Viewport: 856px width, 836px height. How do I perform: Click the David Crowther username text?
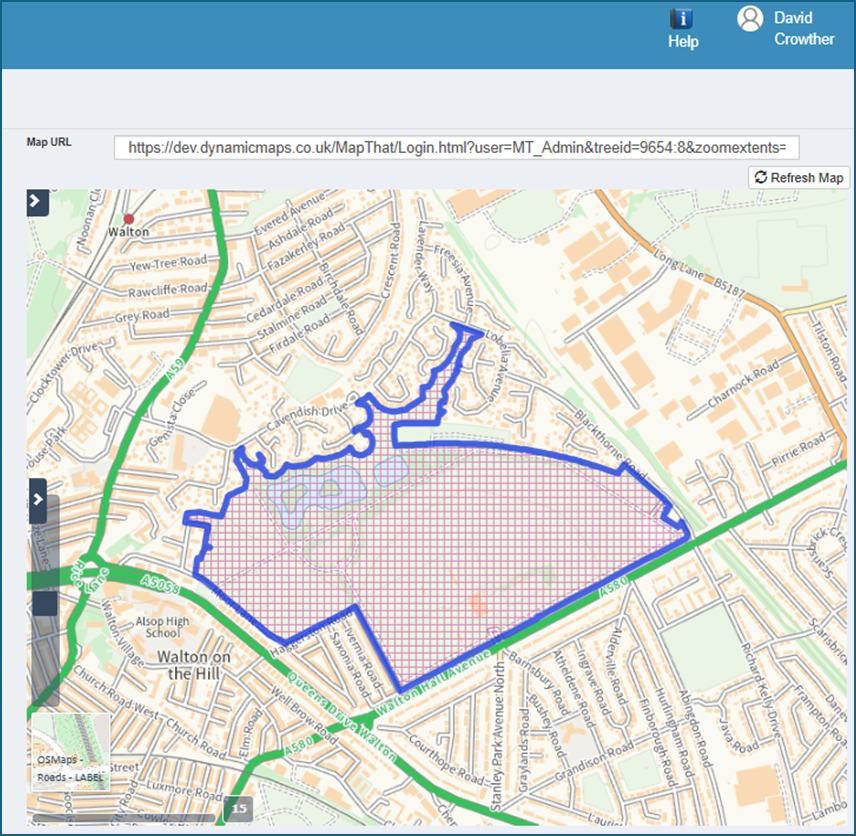click(x=804, y=28)
